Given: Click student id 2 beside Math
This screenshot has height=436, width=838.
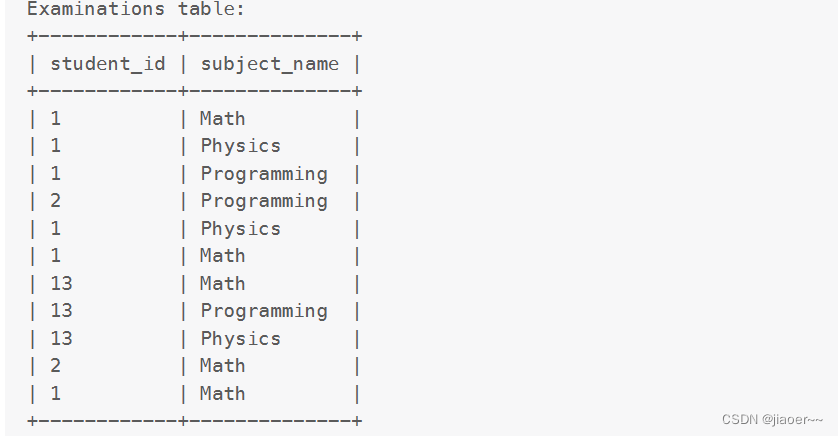Looking at the screenshot, I should pyautogui.click(x=56, y=366).
